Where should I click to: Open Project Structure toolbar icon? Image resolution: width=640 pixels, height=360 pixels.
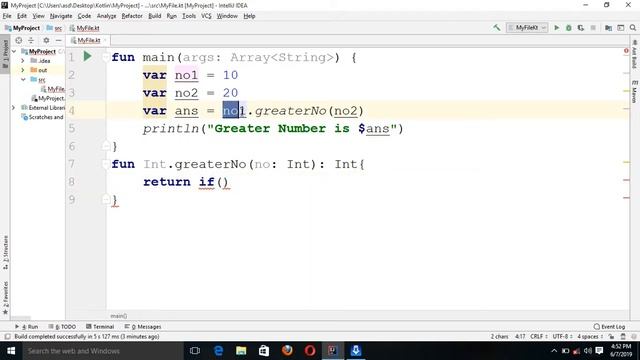tap(608, 28)
